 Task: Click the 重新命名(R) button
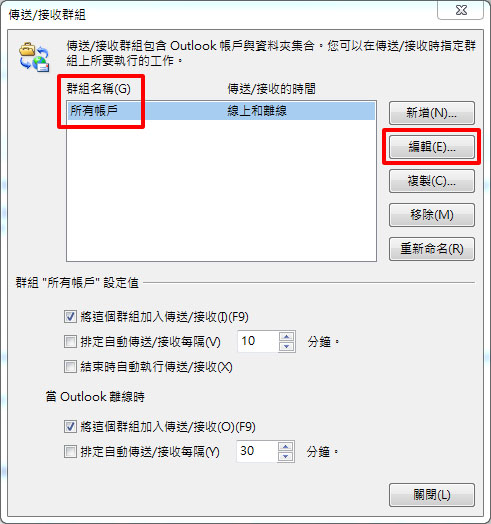click(x=432, y=249)
